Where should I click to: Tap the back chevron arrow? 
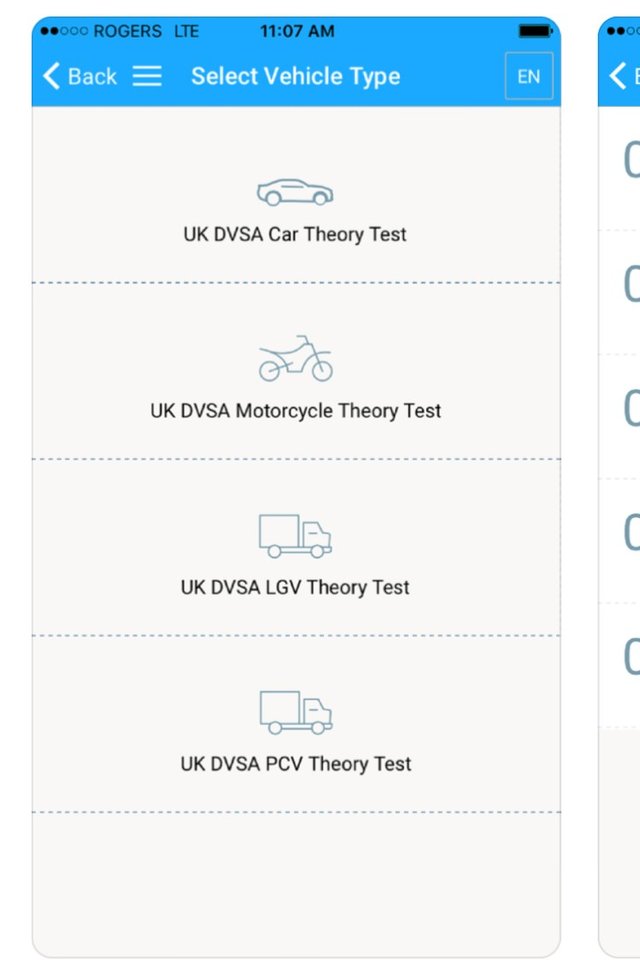[x=51, y=76]
